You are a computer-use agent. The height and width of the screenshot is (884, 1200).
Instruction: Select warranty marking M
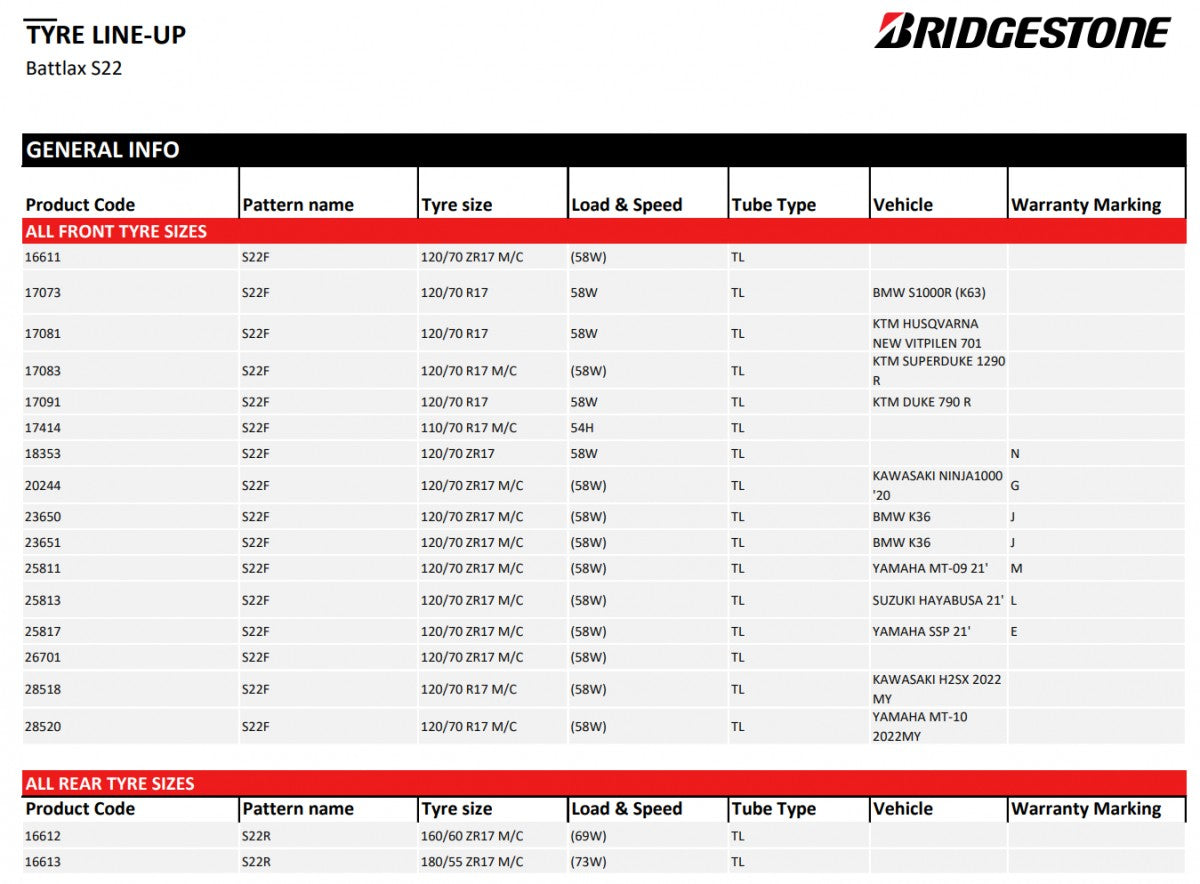[1016, 569]
